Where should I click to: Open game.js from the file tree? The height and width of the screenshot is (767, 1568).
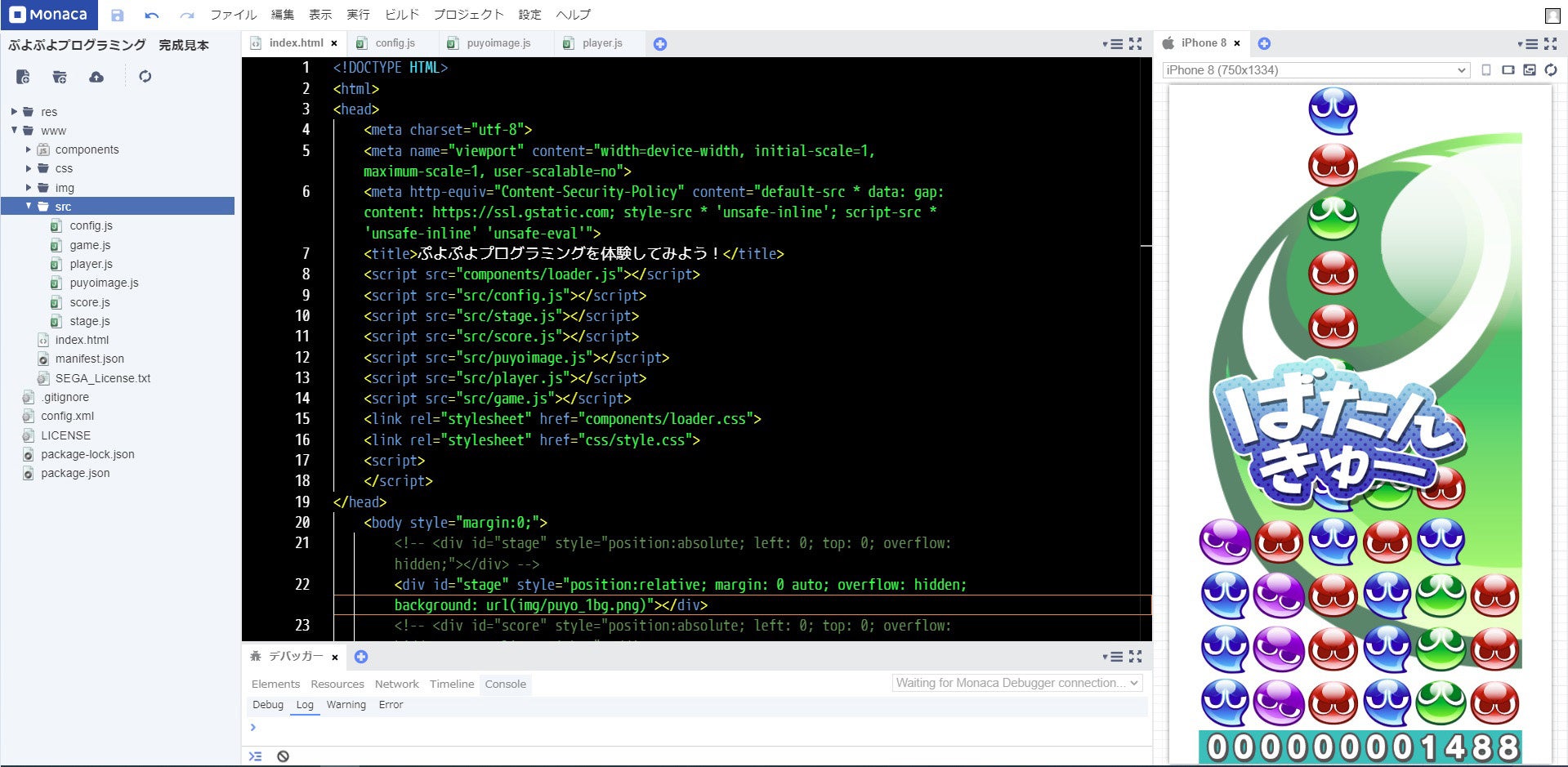point(90,245)
